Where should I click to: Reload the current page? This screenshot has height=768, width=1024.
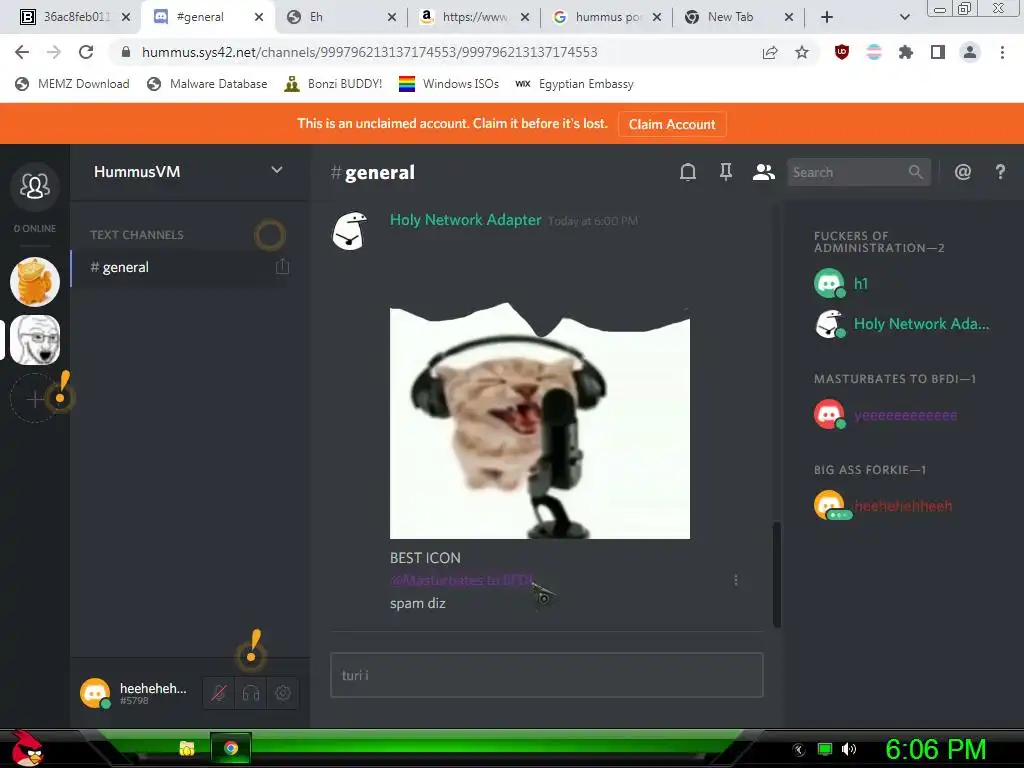(86, 52)
